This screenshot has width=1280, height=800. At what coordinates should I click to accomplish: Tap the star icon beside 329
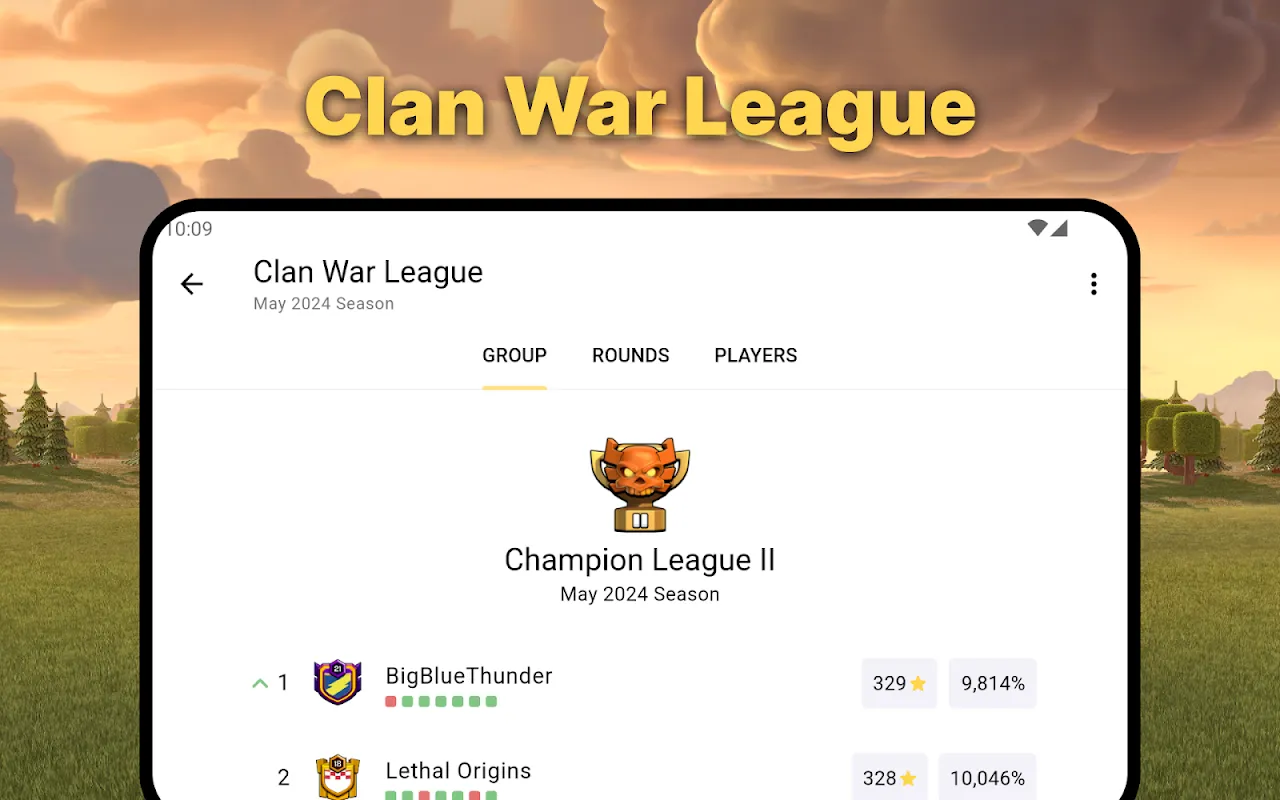click(918, 684)
